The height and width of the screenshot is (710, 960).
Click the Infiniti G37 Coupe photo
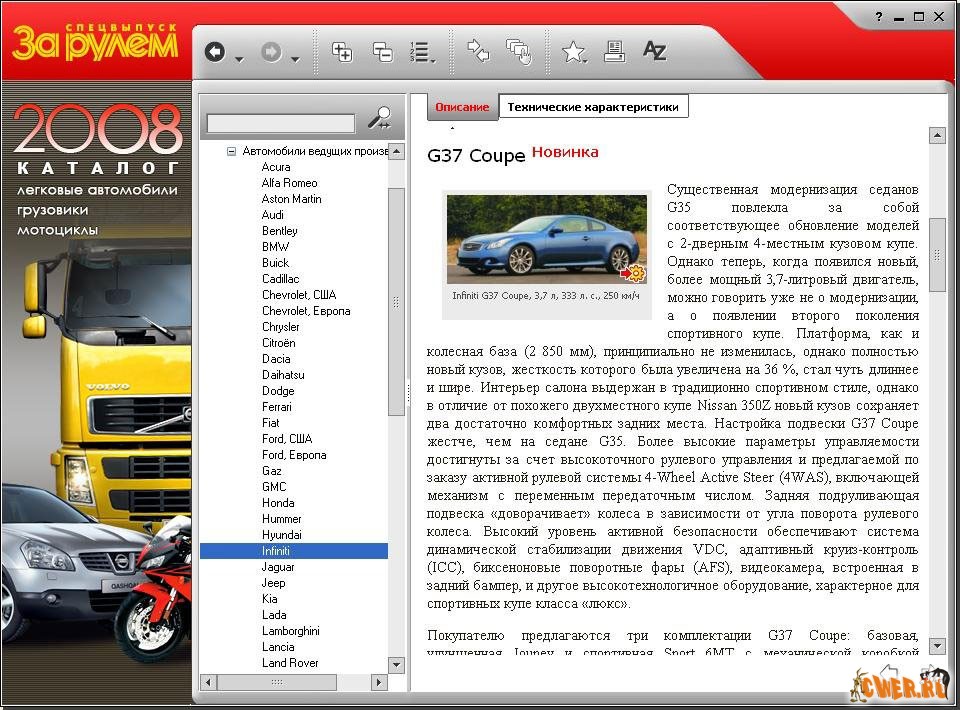[545, 239]
